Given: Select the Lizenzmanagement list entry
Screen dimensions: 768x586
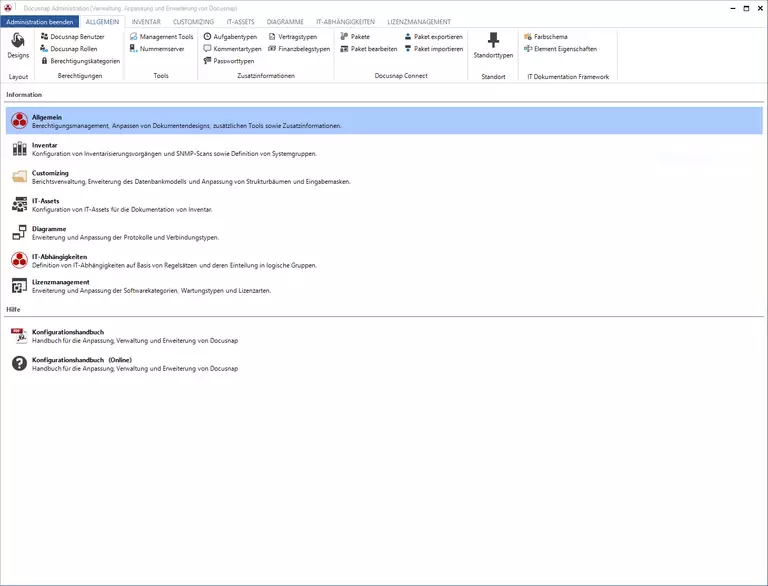Looking at the screenshot, I should click(x=60, y=282).
